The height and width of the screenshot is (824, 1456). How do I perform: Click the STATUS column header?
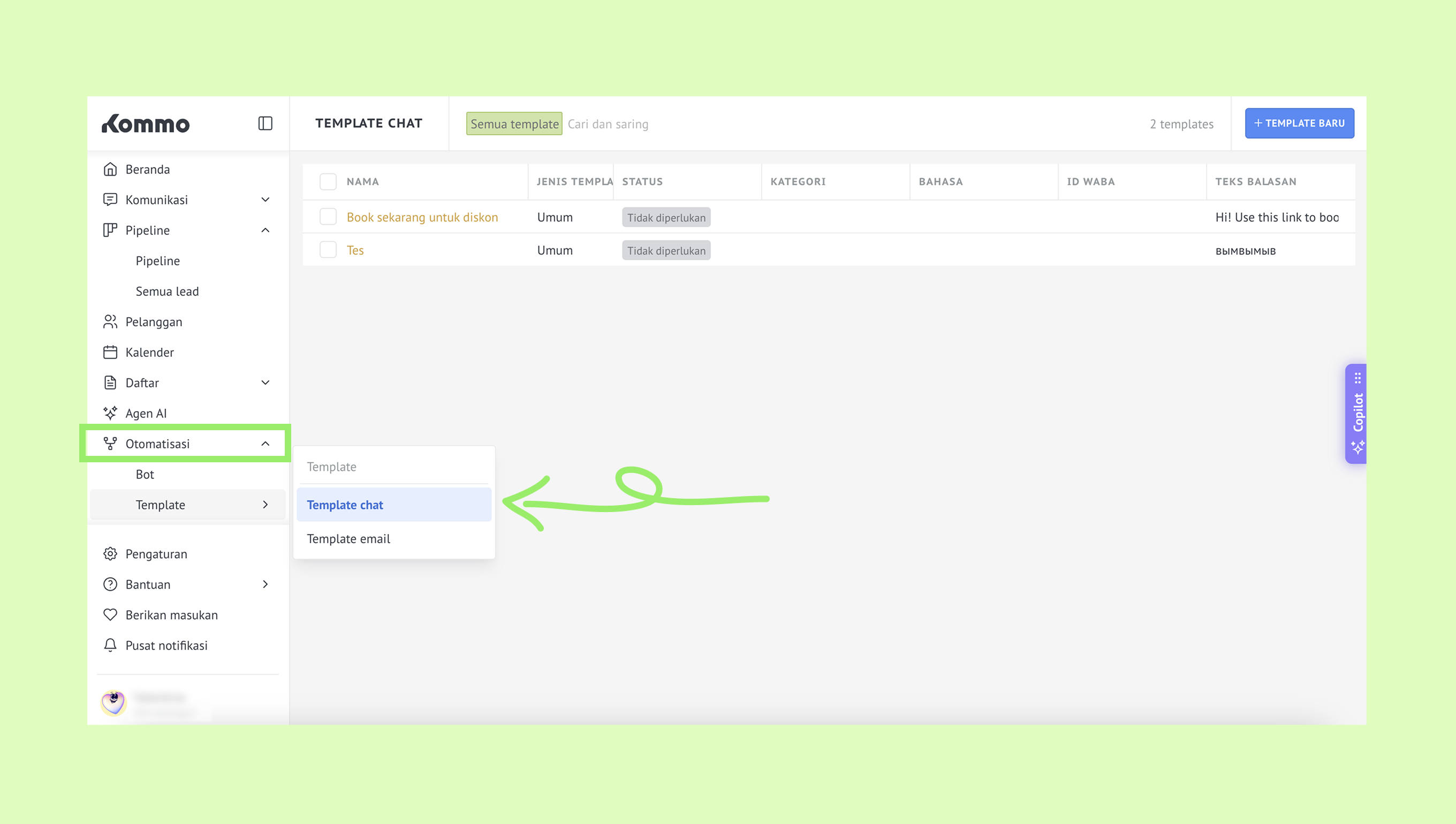click(642, 182)
